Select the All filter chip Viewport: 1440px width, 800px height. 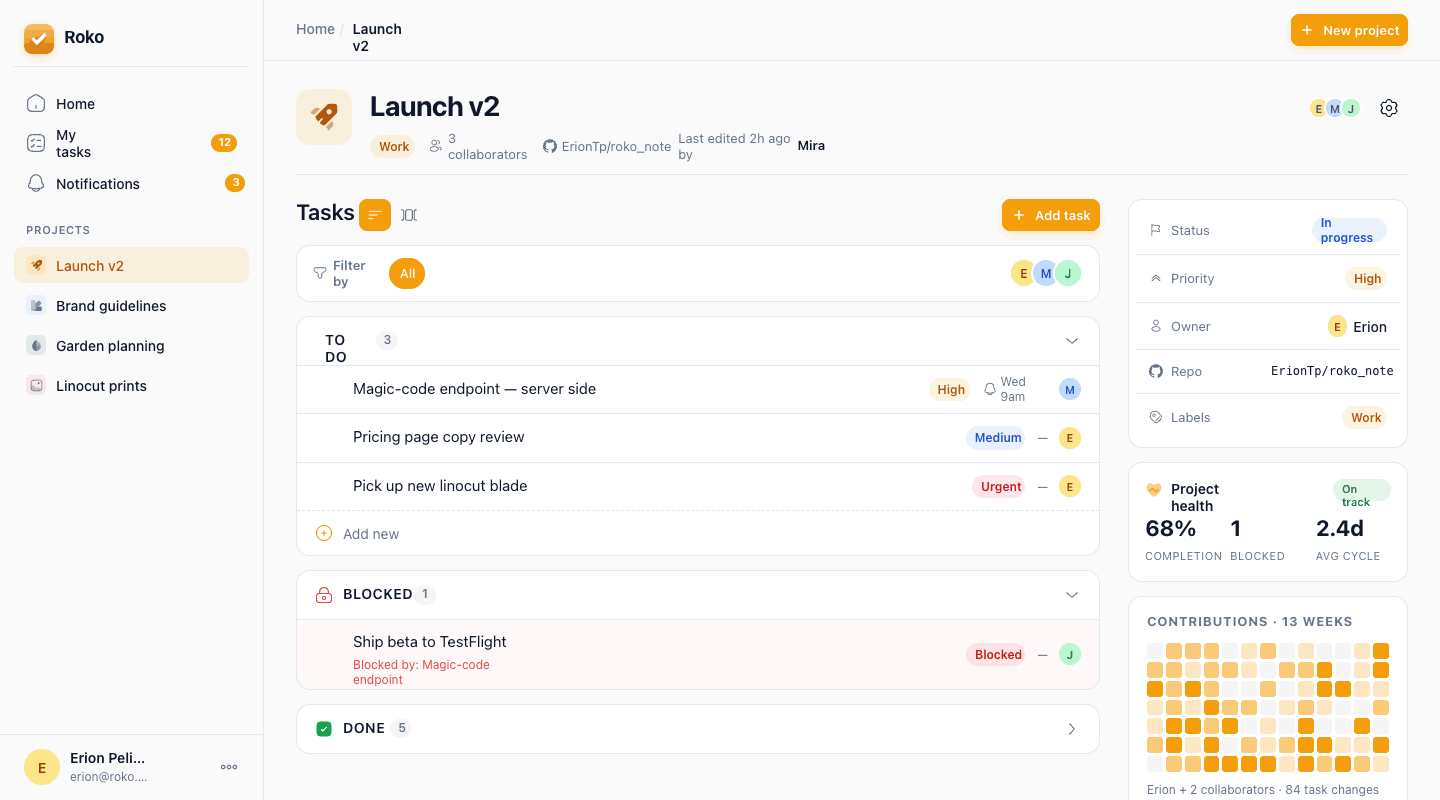[407, 273]
